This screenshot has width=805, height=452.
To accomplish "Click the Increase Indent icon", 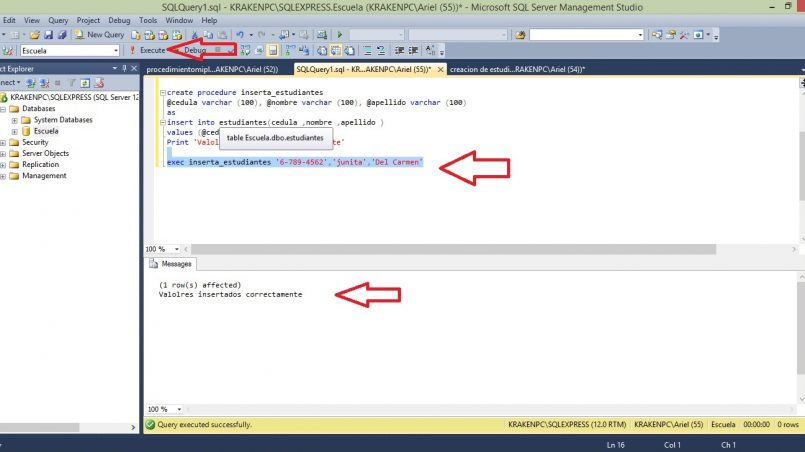I will [413, 50].
